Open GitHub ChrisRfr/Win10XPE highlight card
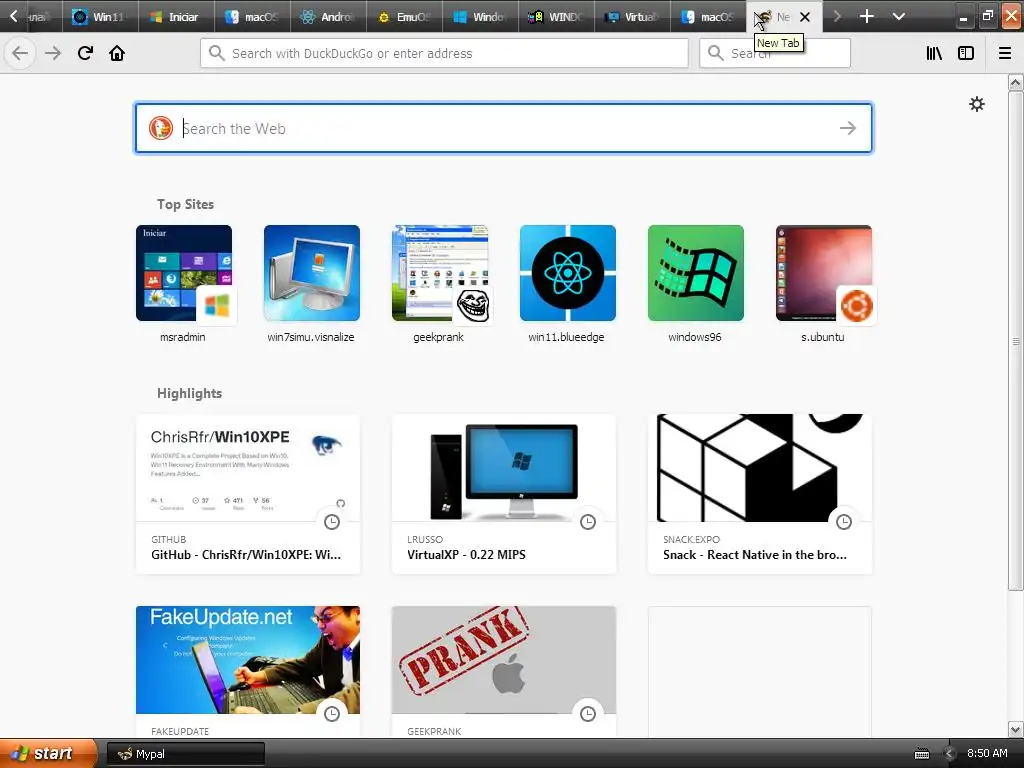Image resolution: width=1024 pixels, height=768 pixels. (x=248, y=494)
